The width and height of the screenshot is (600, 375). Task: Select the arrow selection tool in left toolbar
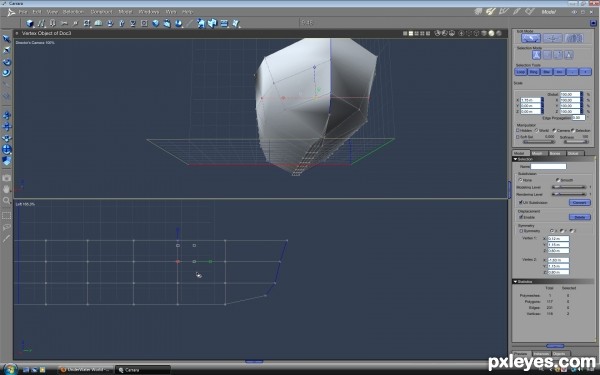click(7, 39)
